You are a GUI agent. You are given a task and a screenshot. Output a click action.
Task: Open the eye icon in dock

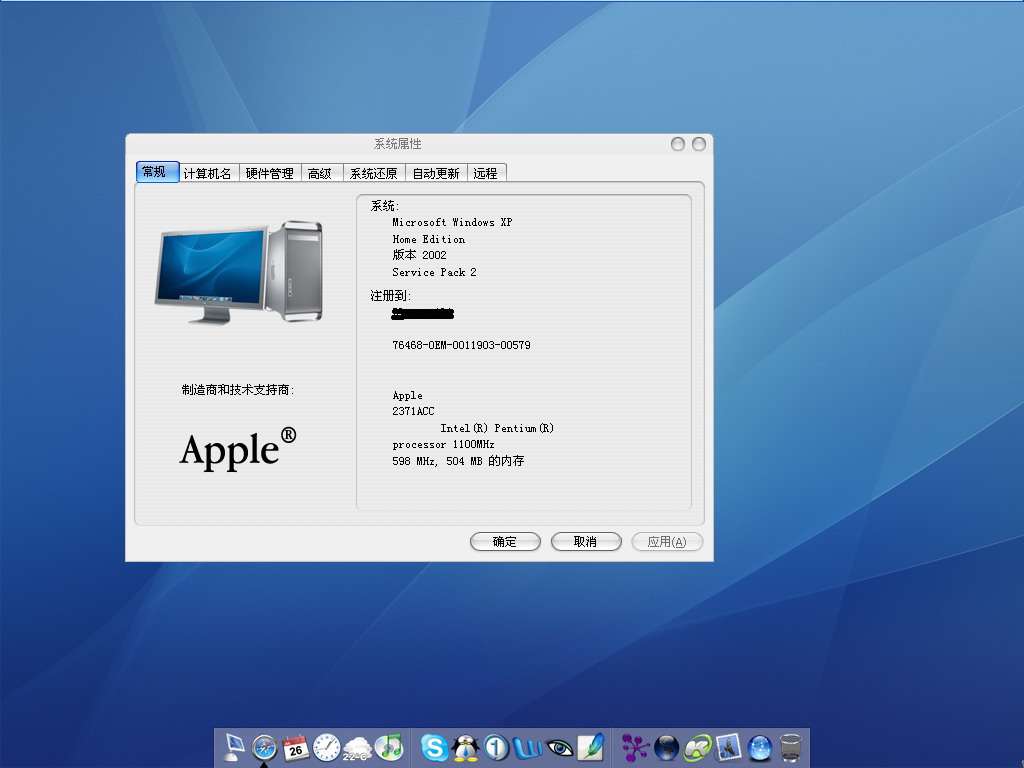coord(559,747)
